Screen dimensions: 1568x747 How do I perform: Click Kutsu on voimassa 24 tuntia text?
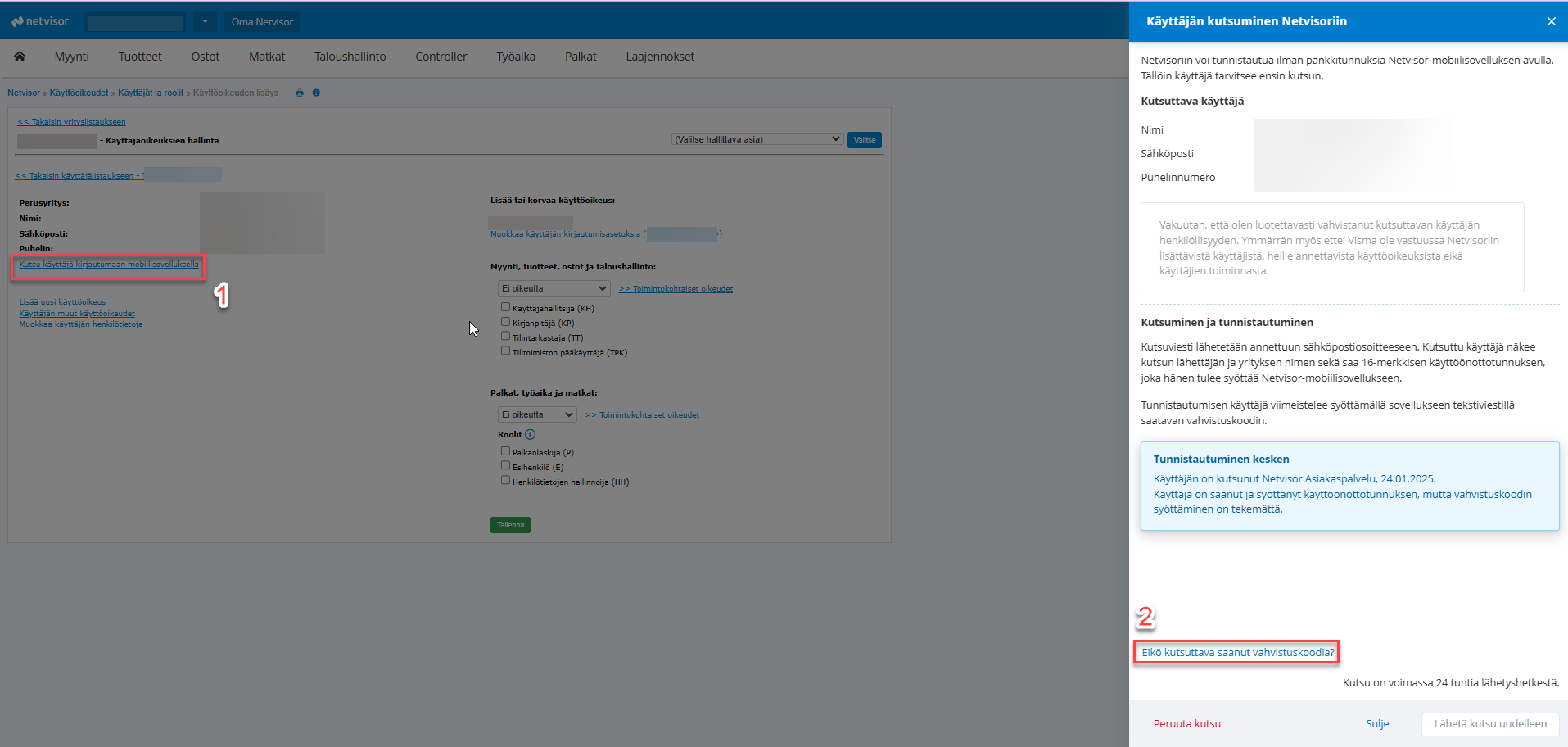[1451, 682]
